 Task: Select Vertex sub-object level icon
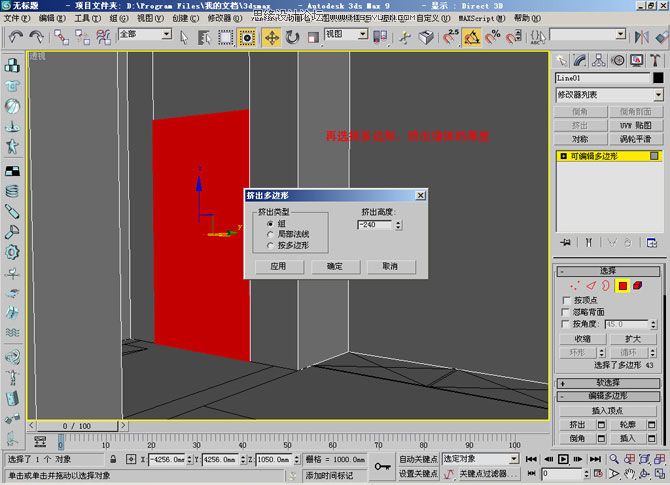tap(574, 285)
